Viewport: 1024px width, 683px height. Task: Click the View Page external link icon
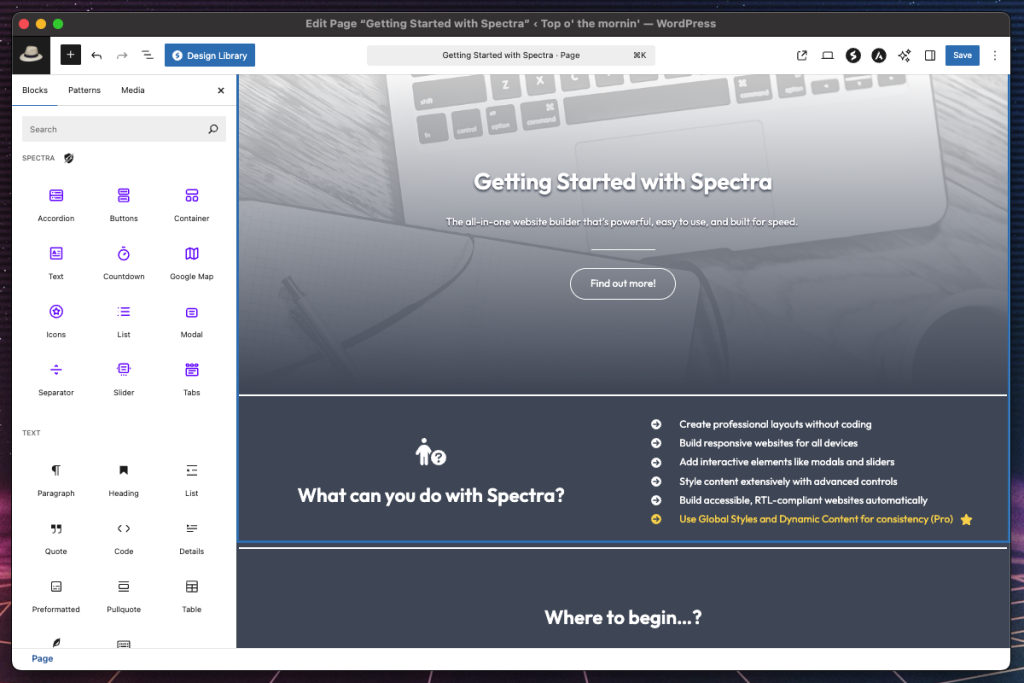pos(802,55)
